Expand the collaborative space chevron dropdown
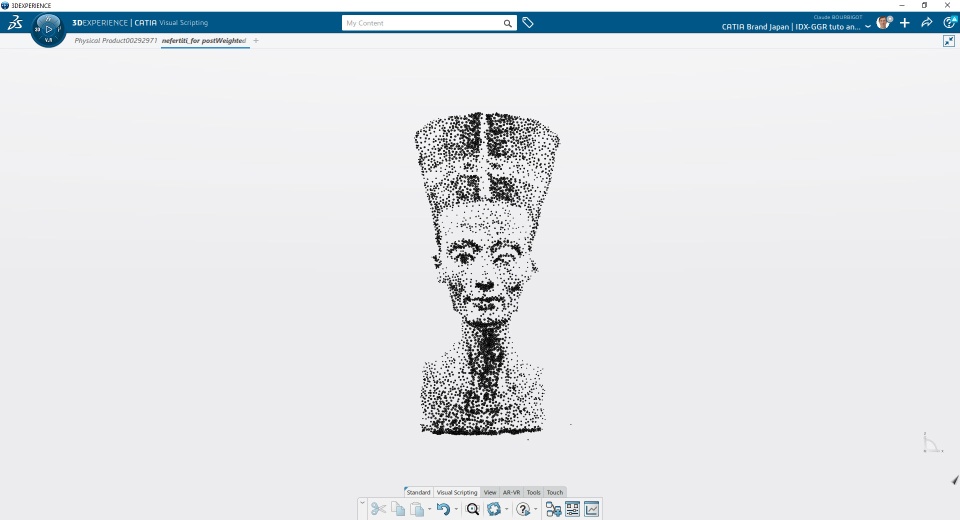Image resolution: width=960 pixels, height=520 pixels. pos(868,27)
